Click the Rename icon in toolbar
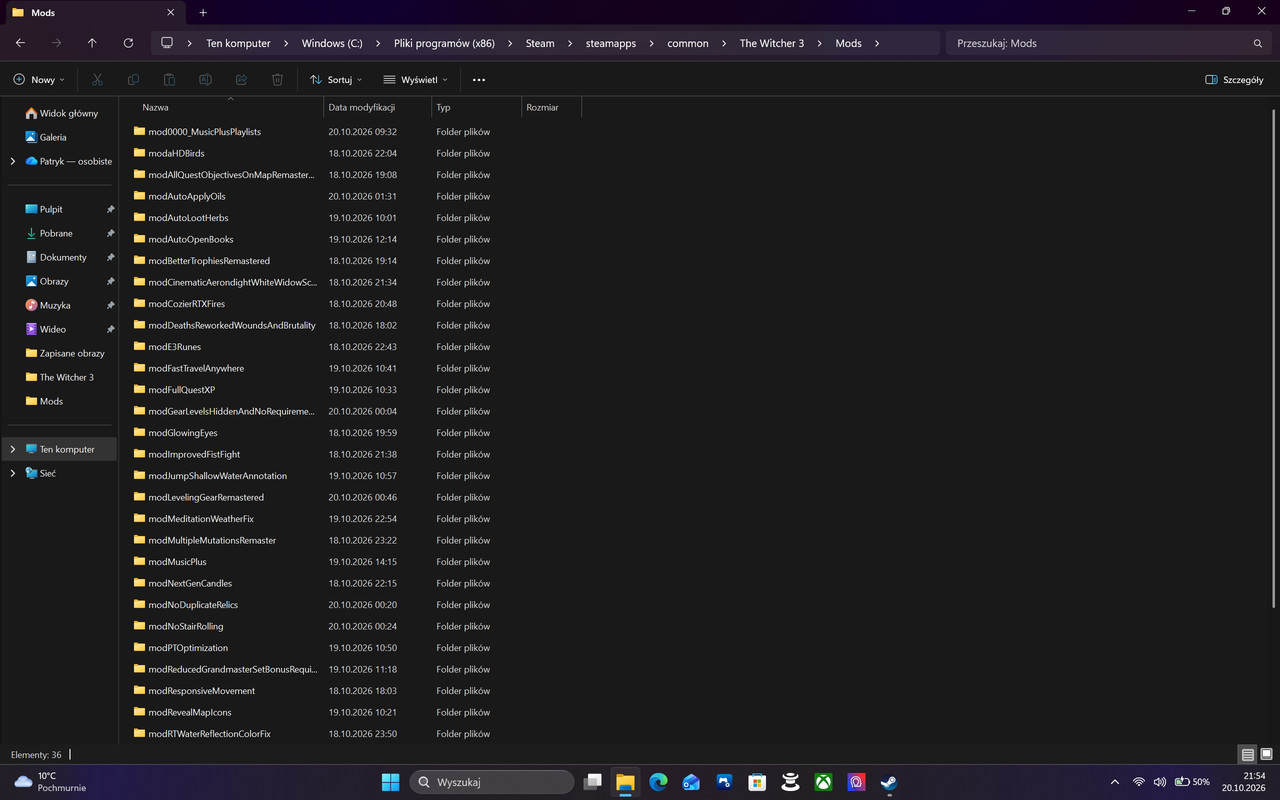The image size is (1280, 800). click(x=205, y=80)
